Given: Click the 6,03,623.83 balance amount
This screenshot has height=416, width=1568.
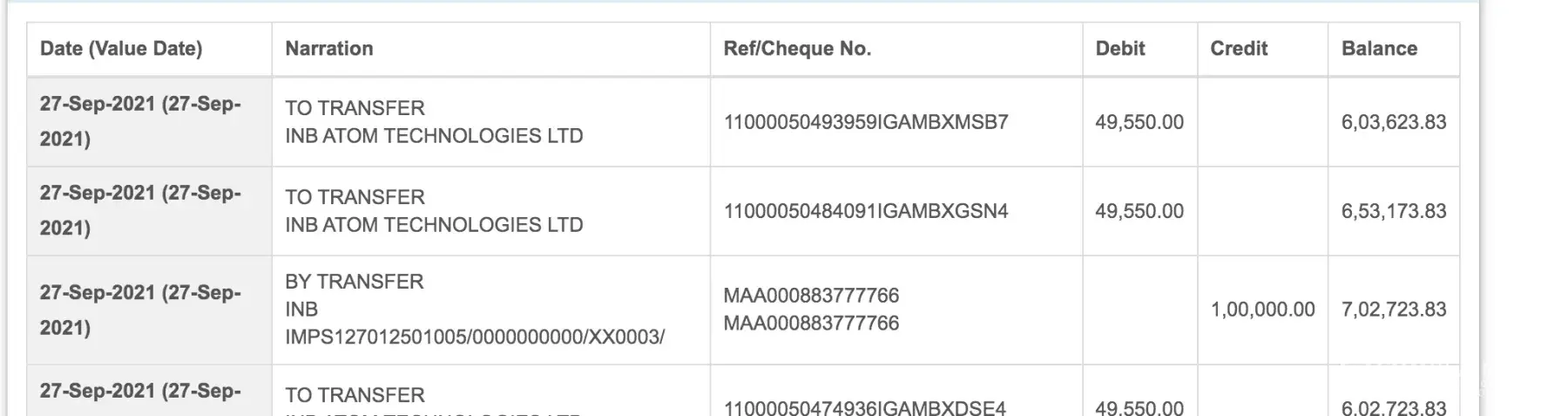Looking at the screenshot, I should point(1393,122).
